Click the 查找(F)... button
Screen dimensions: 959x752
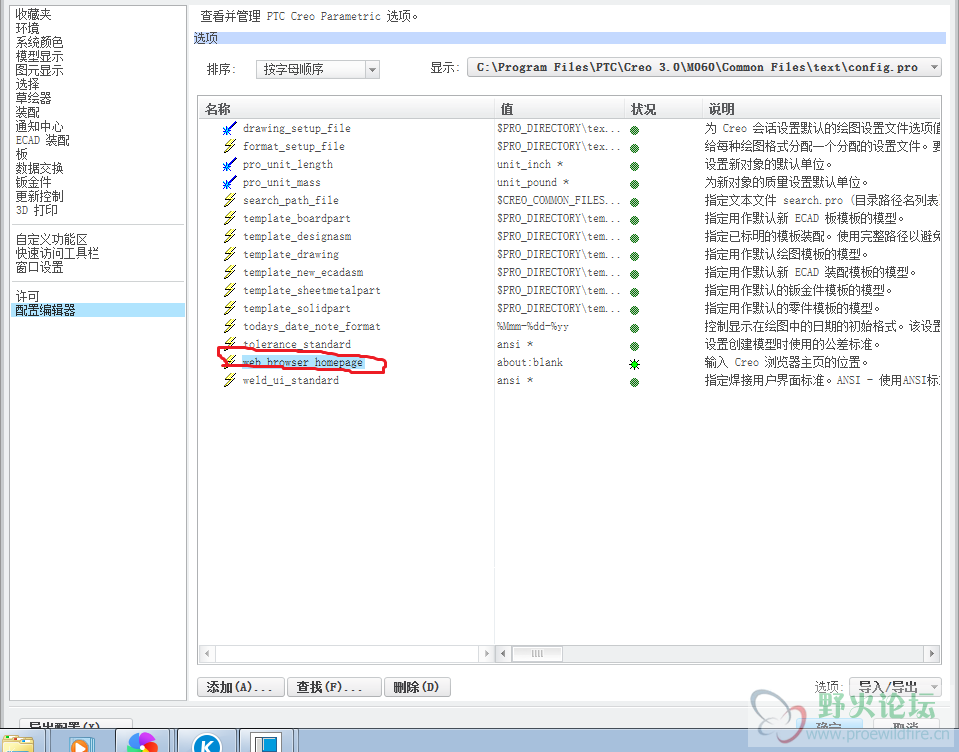coord(335,687)
